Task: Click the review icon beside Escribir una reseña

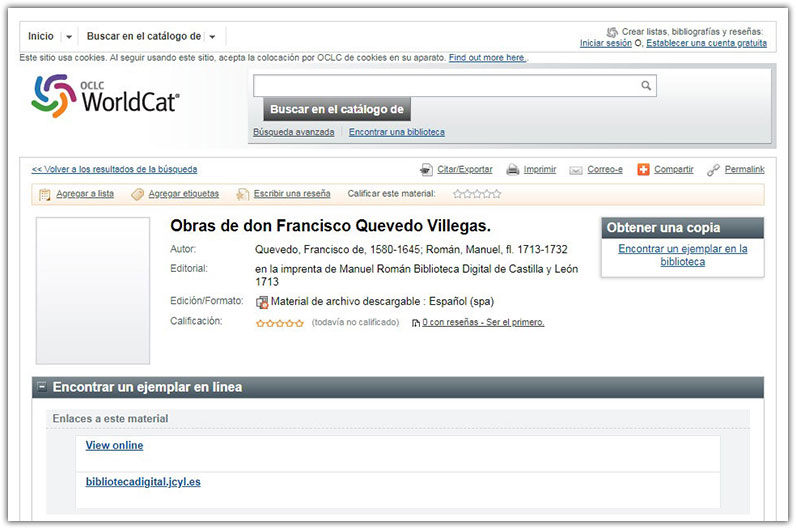Action: [243, 194]
